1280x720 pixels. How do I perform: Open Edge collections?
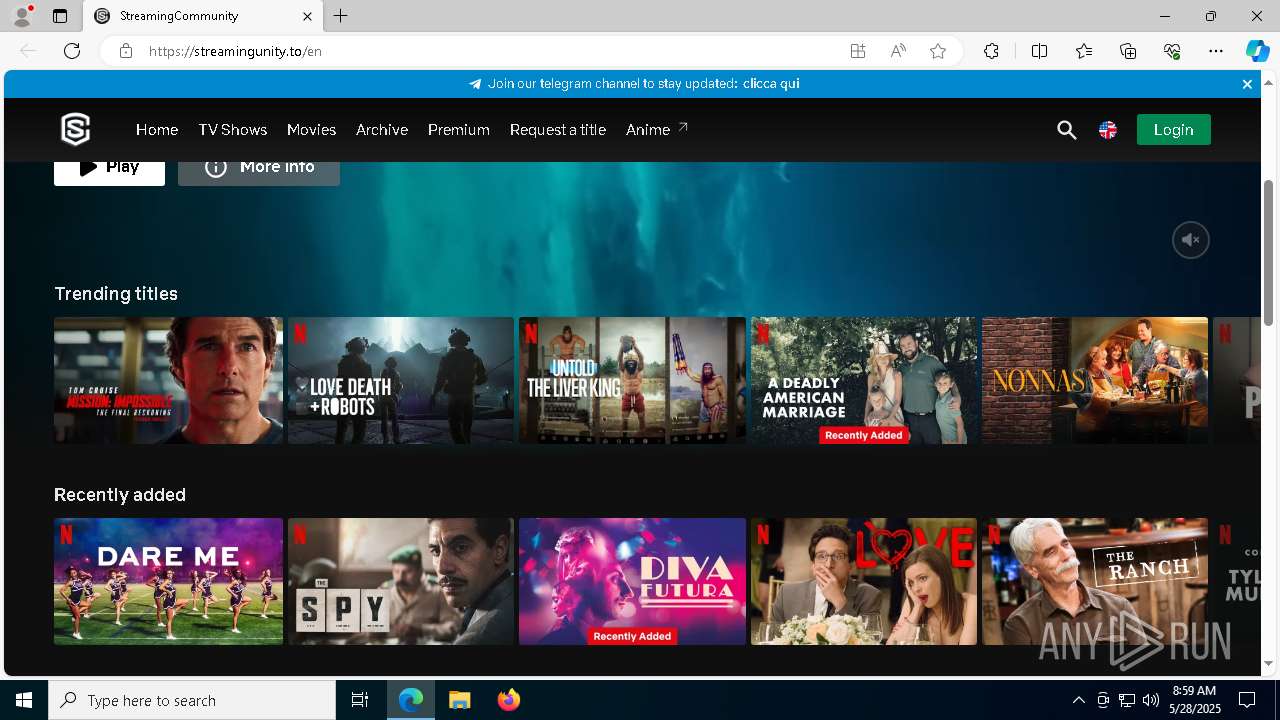(1128, 51)
